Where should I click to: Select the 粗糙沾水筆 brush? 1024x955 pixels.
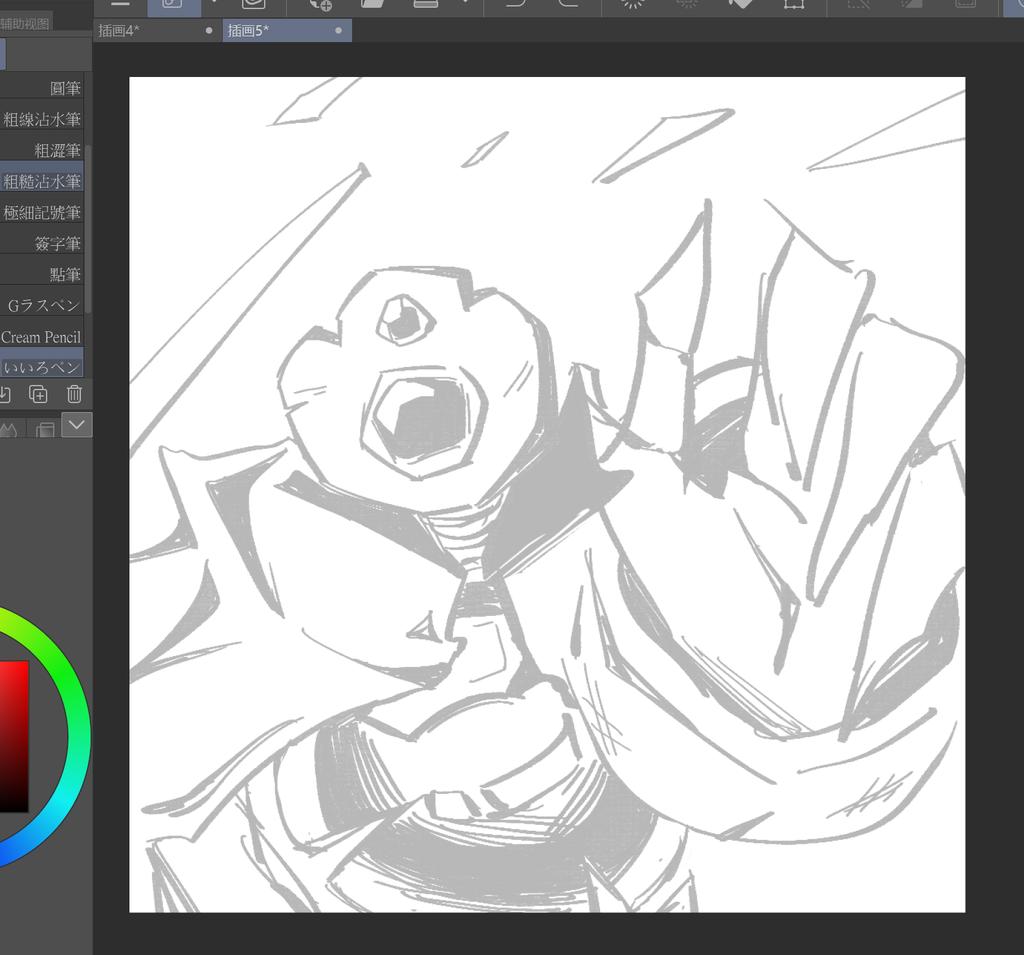click(42, 181)
